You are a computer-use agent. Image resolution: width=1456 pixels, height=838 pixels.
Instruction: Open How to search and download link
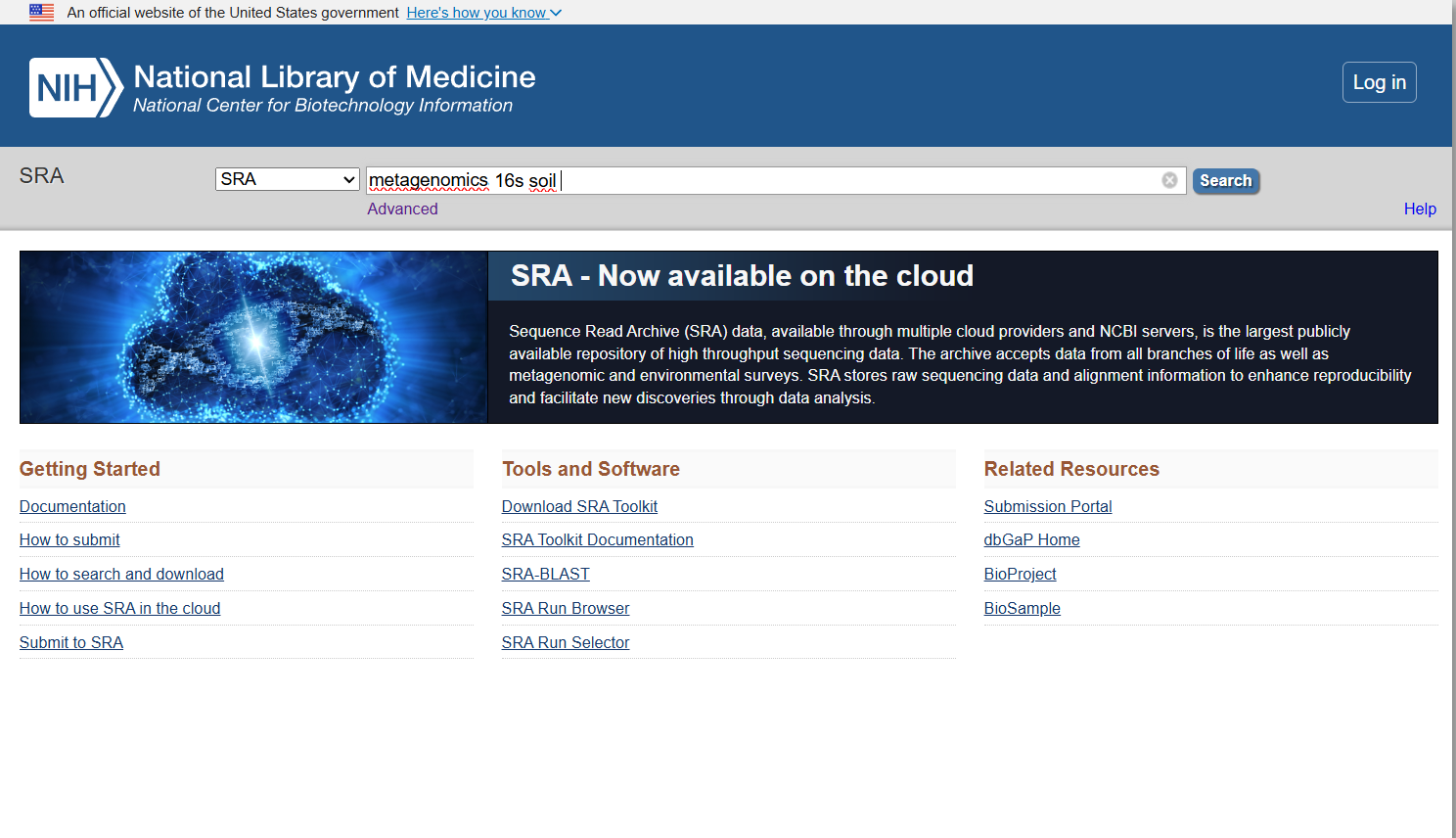[121, 574]
